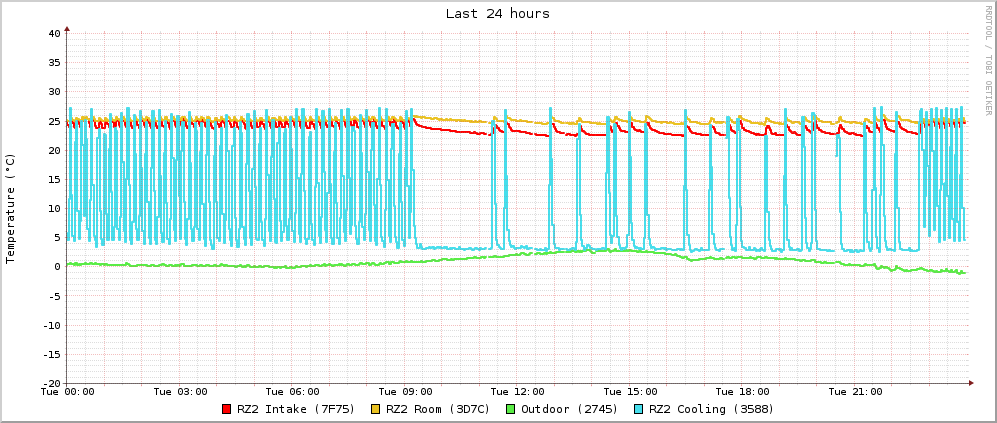This screenshot has height=423, width=997.
Task: Click the -15 value on temperature axis
Action: pos(52,354)
